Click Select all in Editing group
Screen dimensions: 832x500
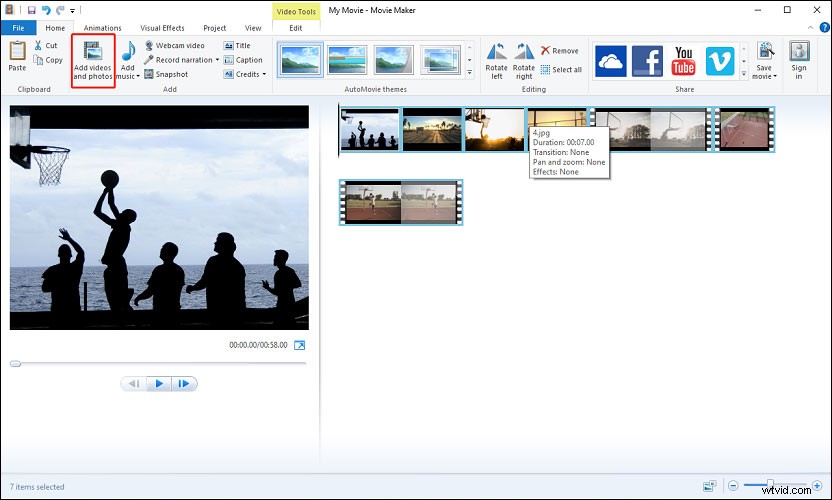tap(561, 70)
